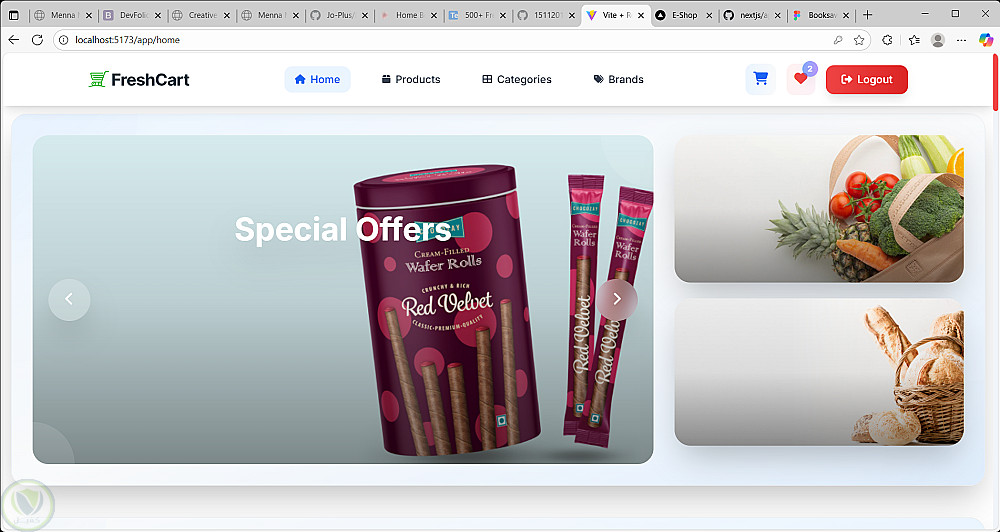The height and width of the screenshot is (532, 1000).
Task: Show the previous carousel slide
Action: (69, 299)
